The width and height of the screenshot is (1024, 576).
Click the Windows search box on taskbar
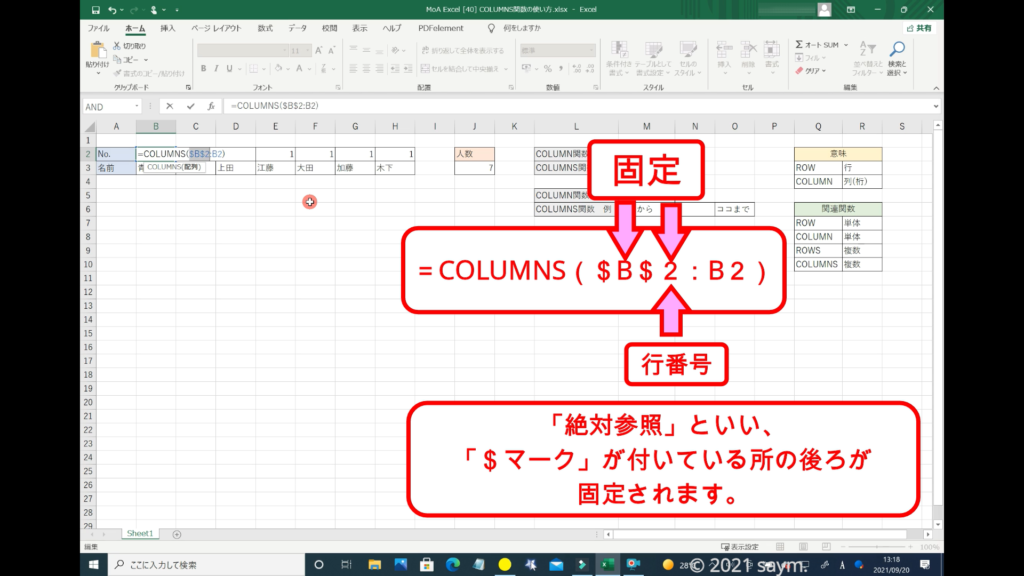200,565
